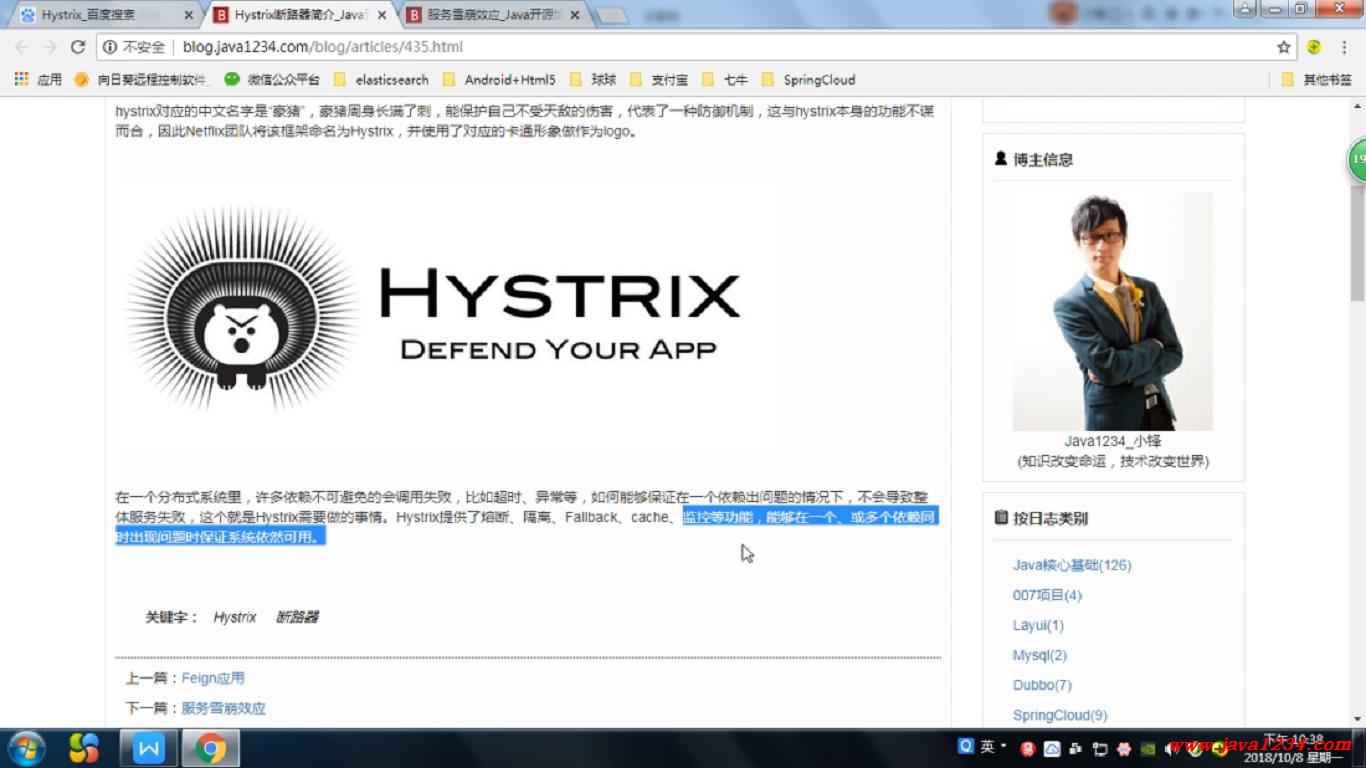1366x768 pixels.
Task: Click the red round tray icon
Action: (x=1028, y=749)
